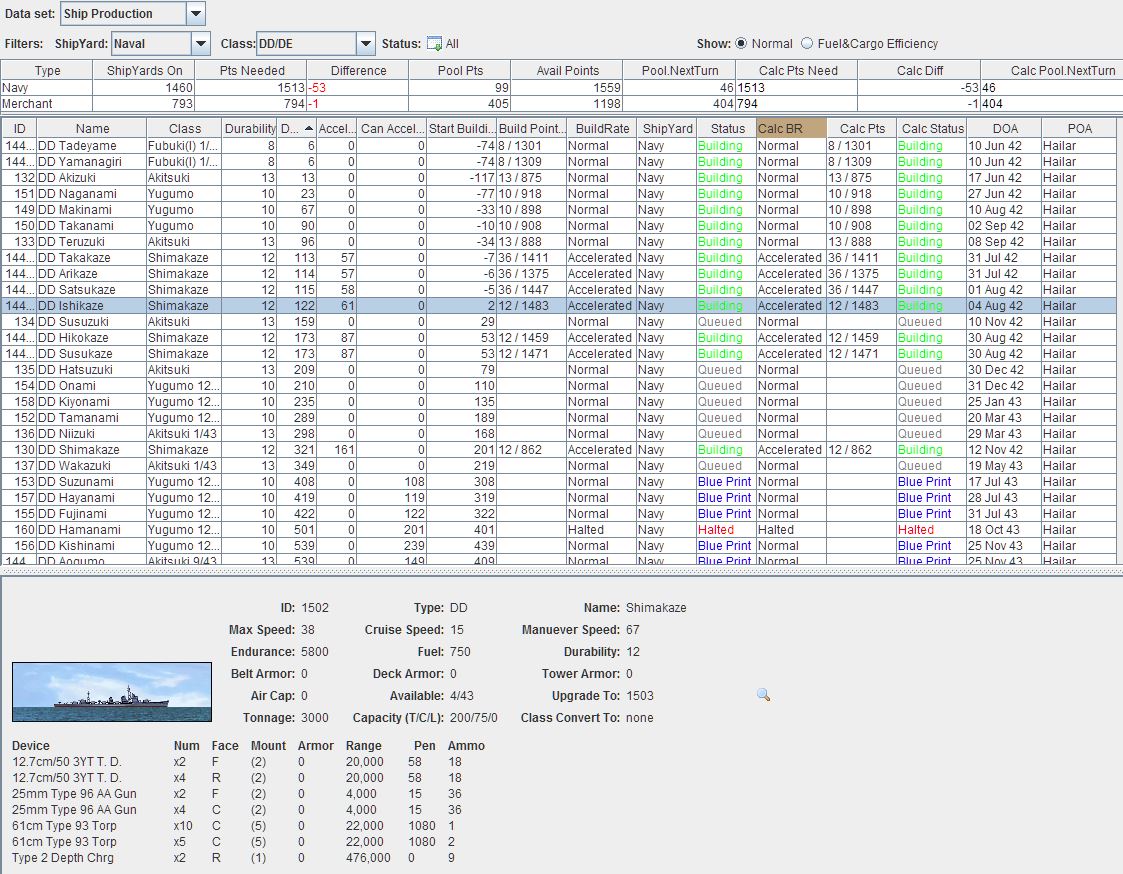Select the DD Ishikaze highlighted row
The width and height of the screenshot is (1123, 874).
[x=559, y=305]
